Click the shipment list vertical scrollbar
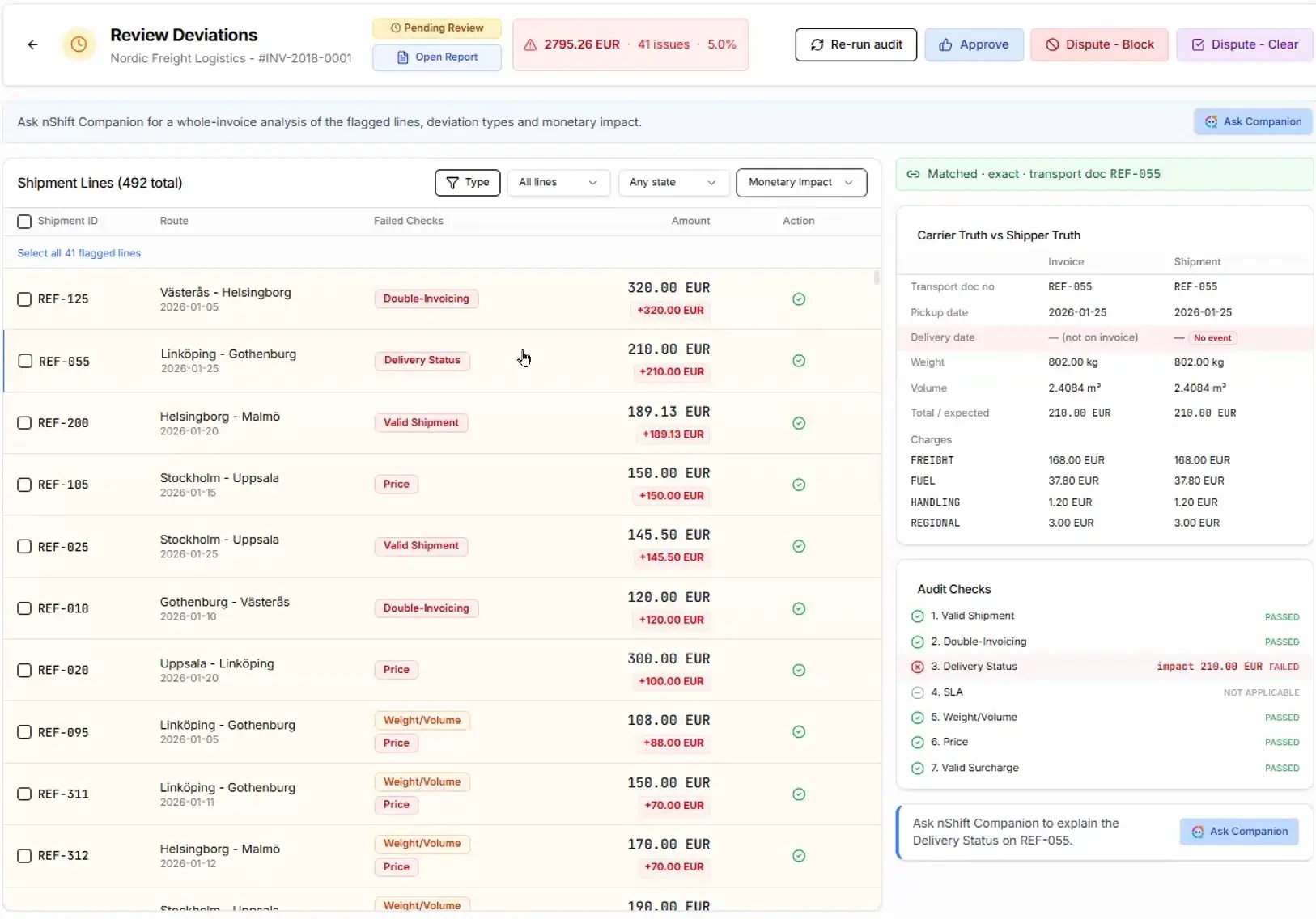This screenshot has width=1316, height=919. tap(877, 278)
